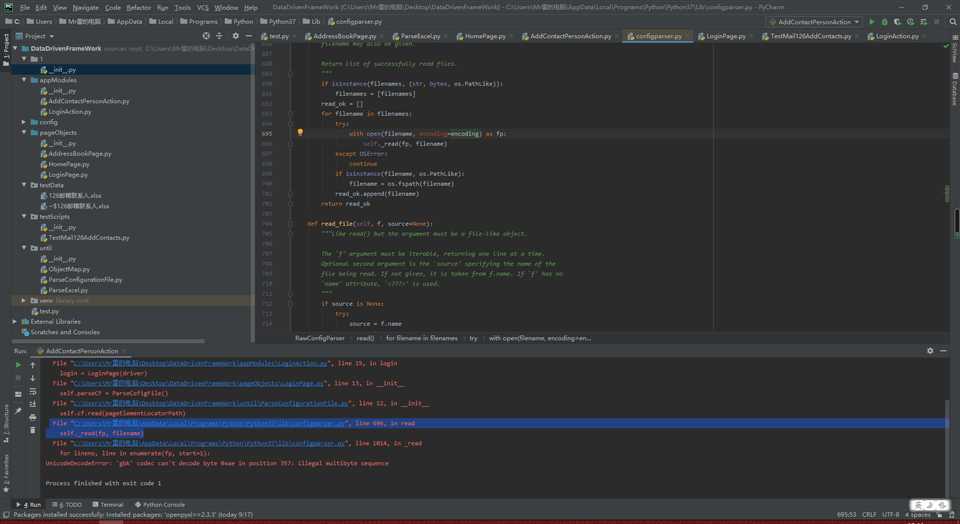The image size is (960, 524).
Task: Hide the Project panel with minus icon
Action: pyautogui.click(x=249, y=36)
